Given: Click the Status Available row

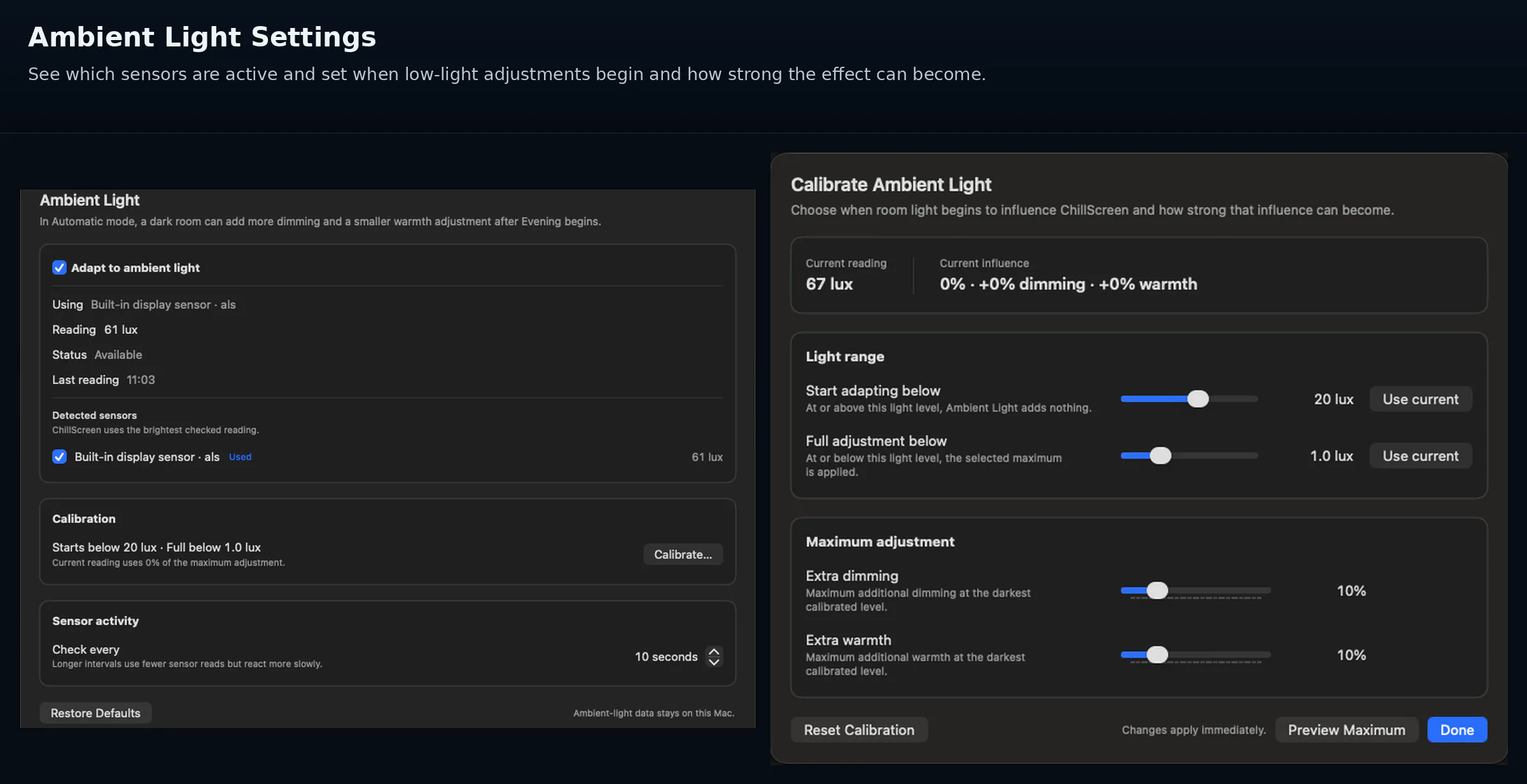Looking at the screenshot, I should pos(97,355).
